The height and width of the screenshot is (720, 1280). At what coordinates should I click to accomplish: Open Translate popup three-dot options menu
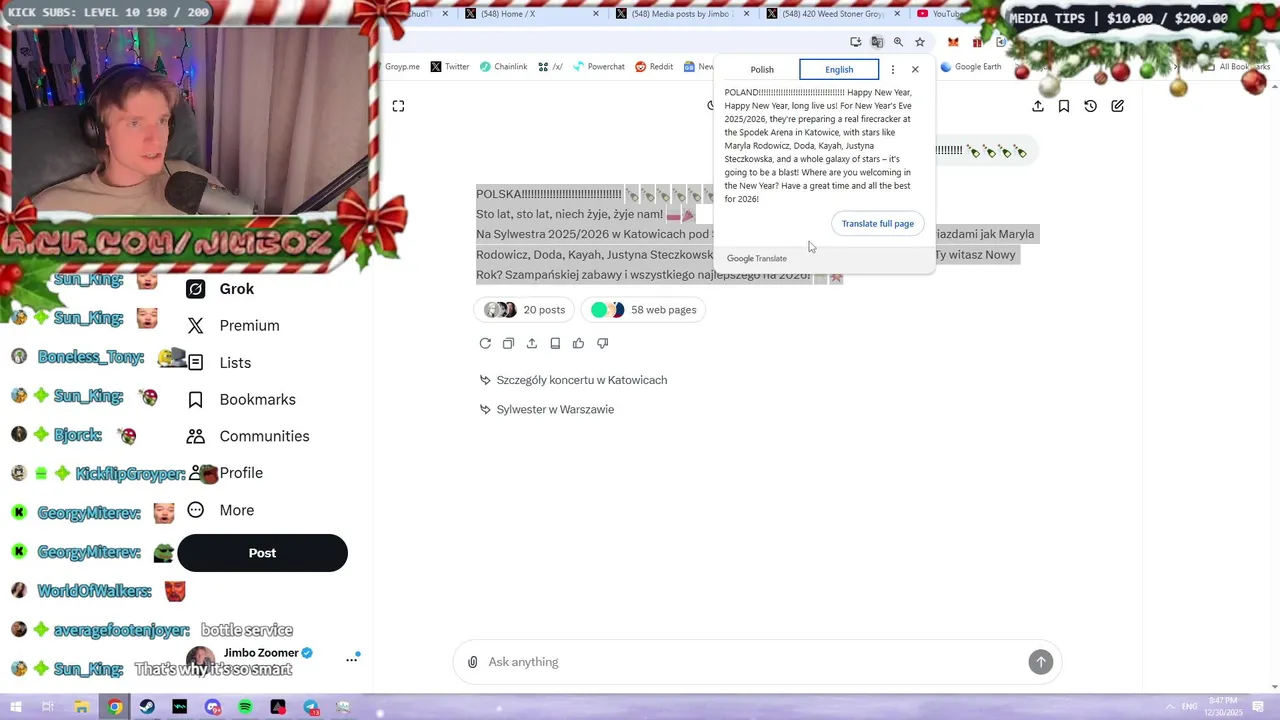coord(893,70)
